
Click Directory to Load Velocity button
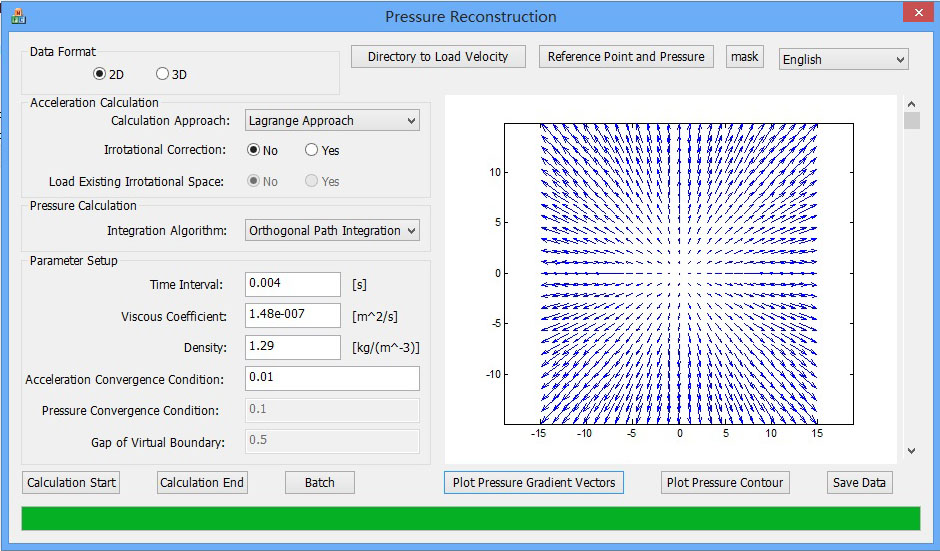coord(438,57)
